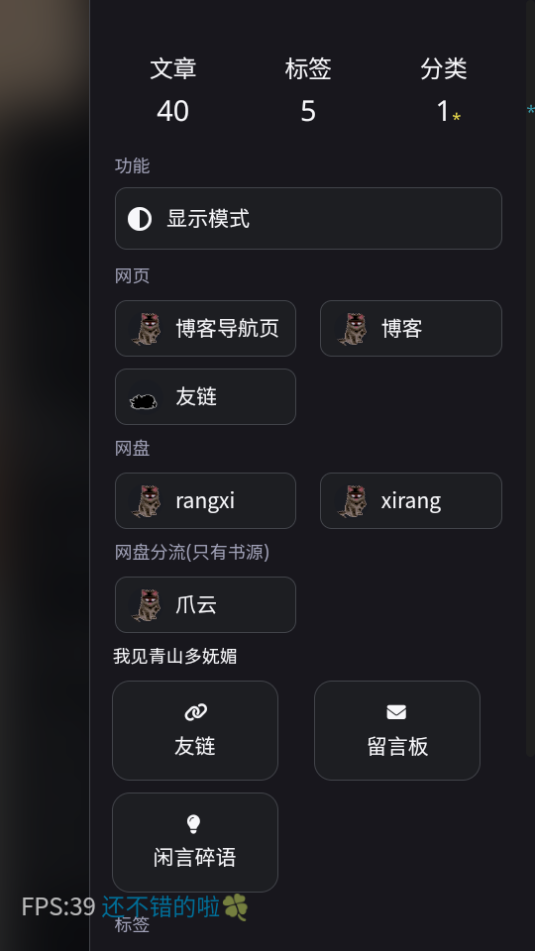
Task: Open the 博客导航页 link
Action: pos(205,328)
